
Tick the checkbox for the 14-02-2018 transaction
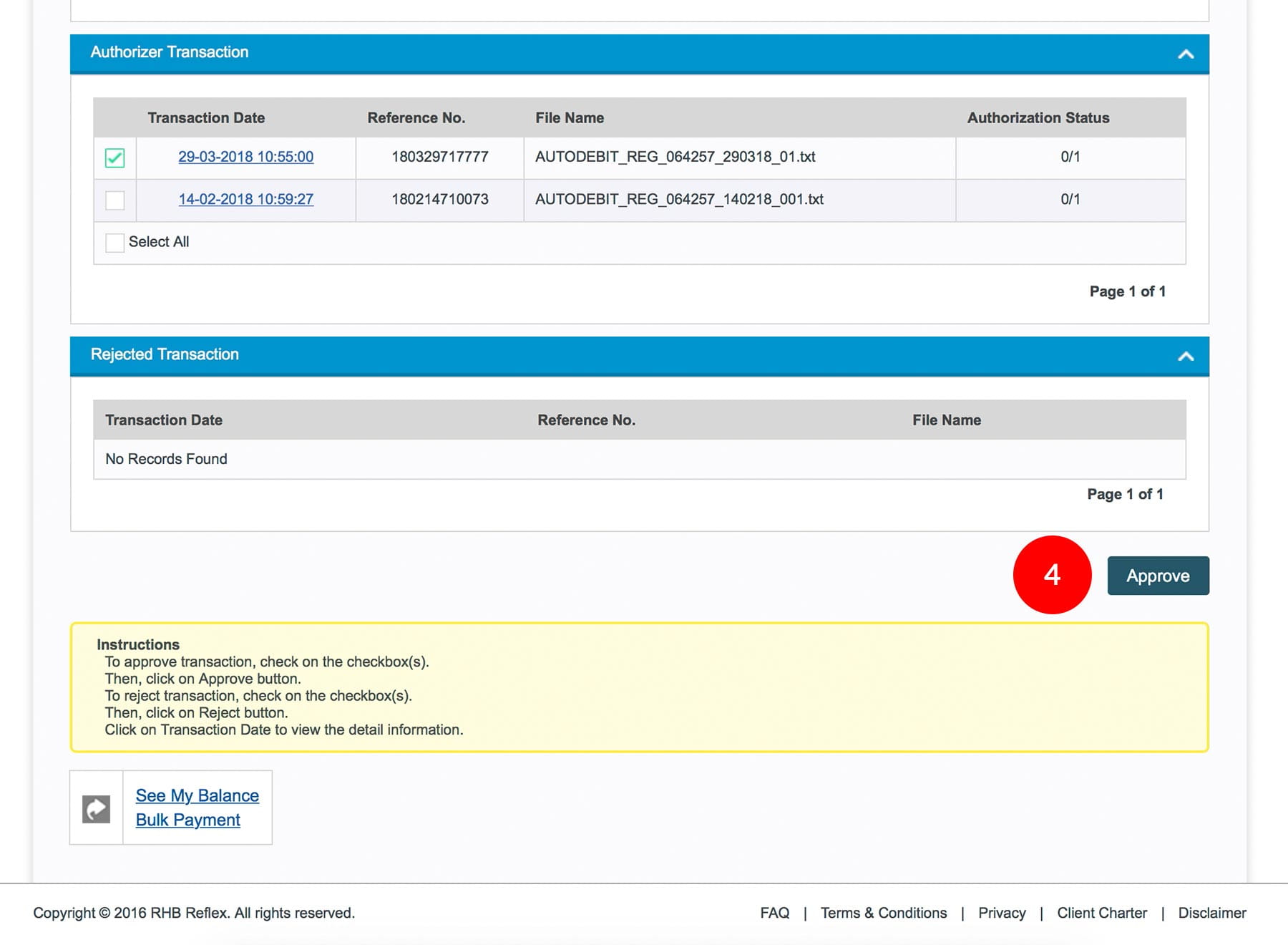tap(114, 200)
